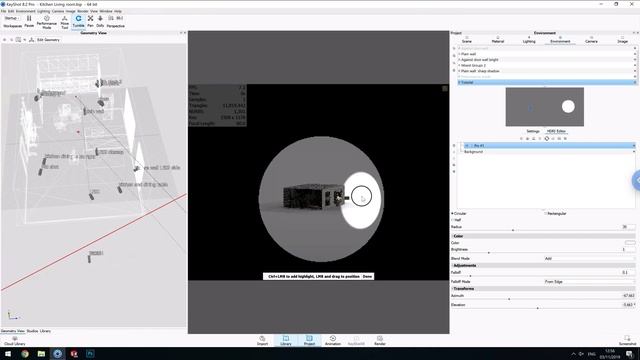
Task: Select Against door wall bright environment
Action: click(546, 60)
